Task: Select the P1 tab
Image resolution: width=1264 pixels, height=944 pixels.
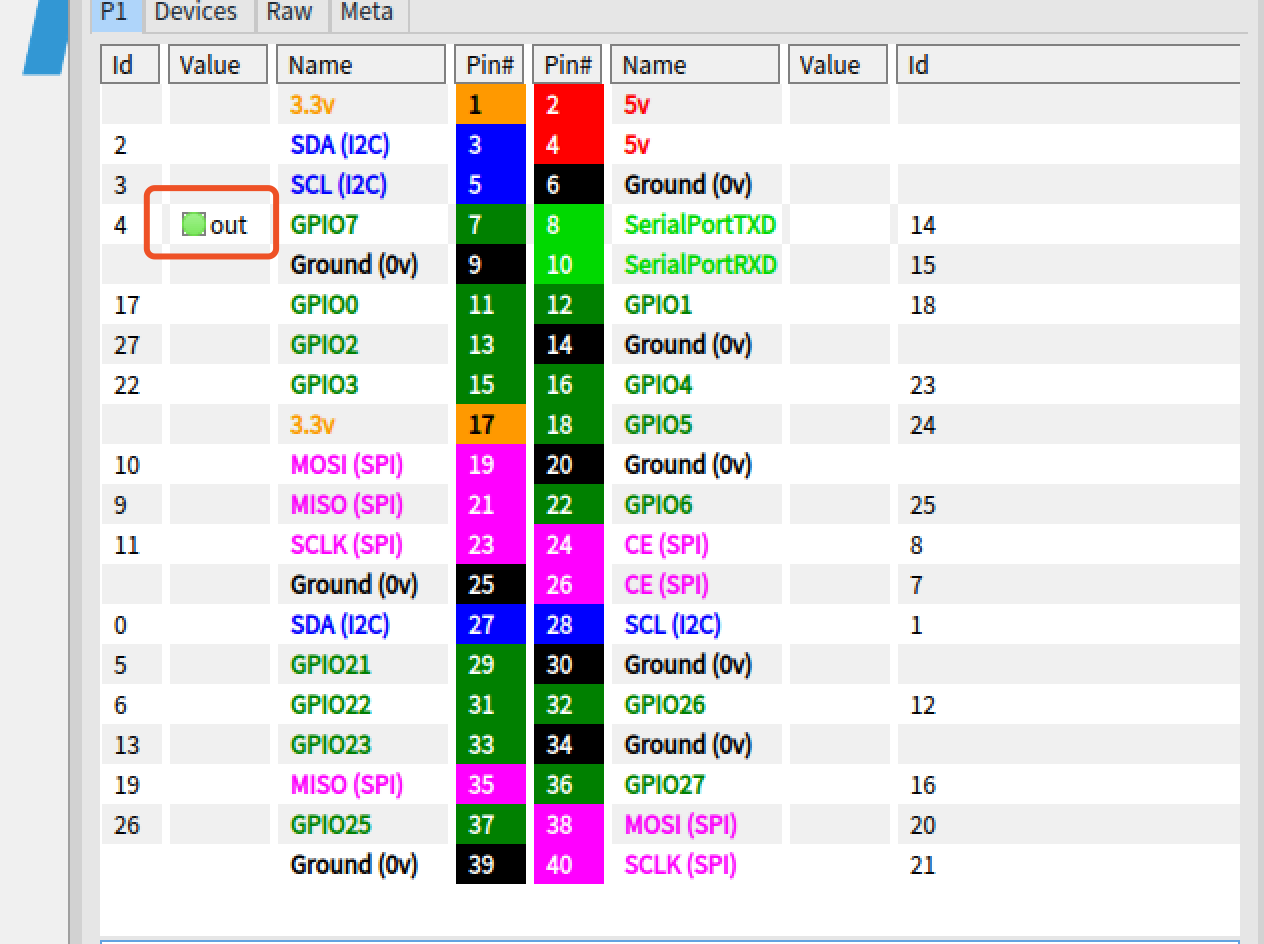Action: click(x=114, y=12)
